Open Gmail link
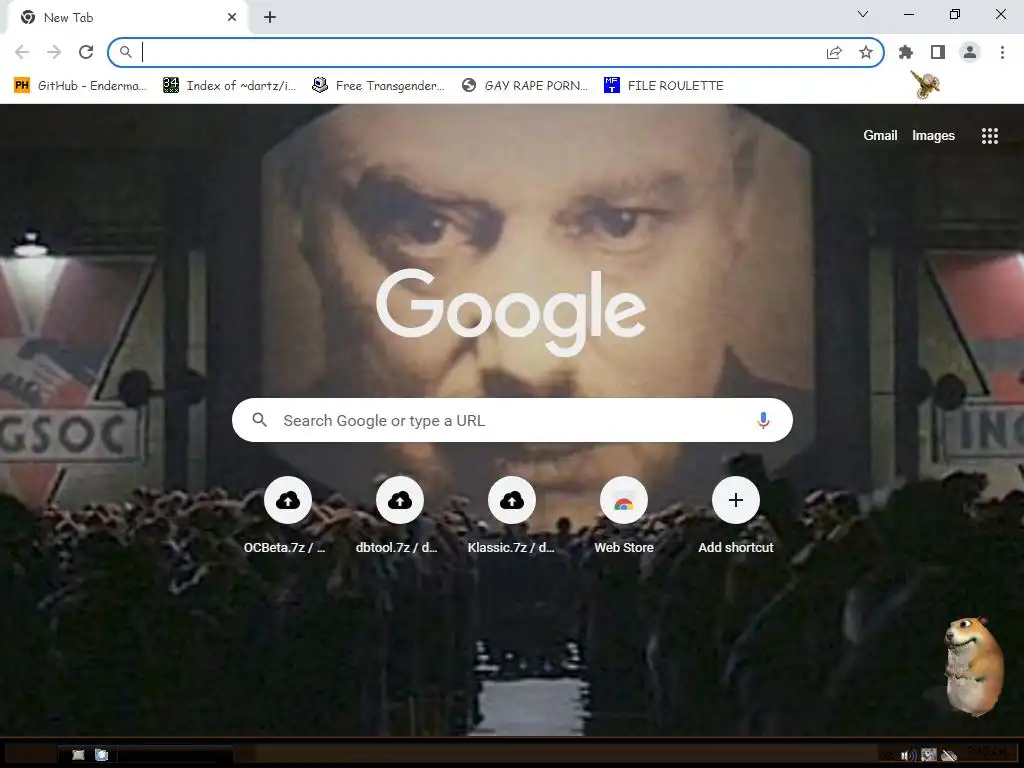The image size is (1024, 768). click(x=880, y=135)
